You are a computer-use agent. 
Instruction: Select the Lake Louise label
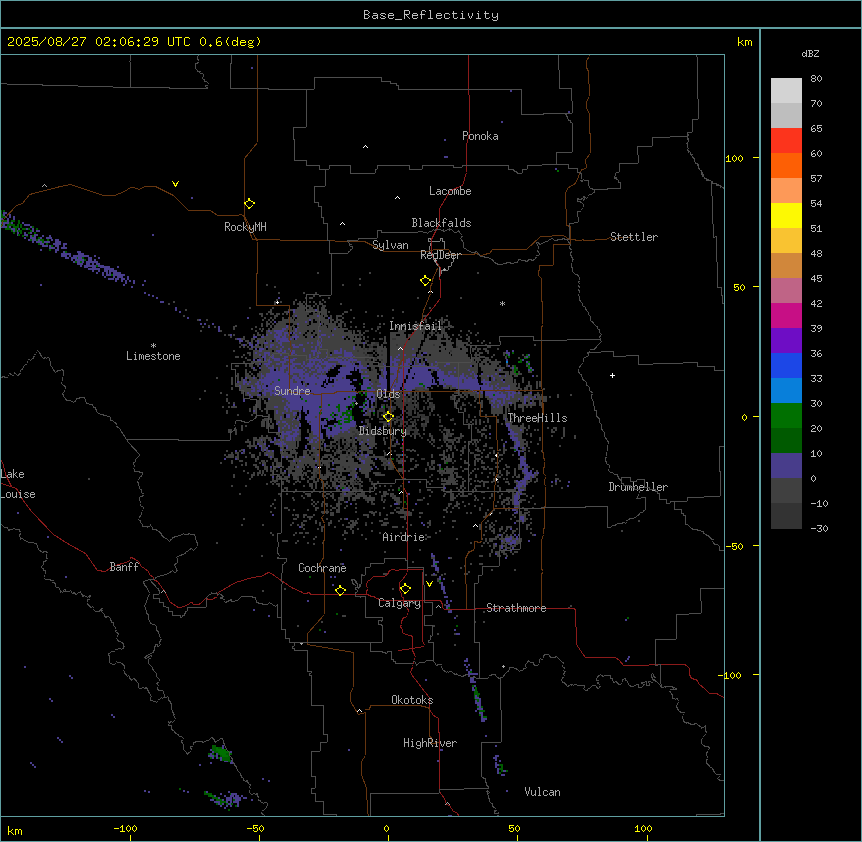[x=18, y=484]
